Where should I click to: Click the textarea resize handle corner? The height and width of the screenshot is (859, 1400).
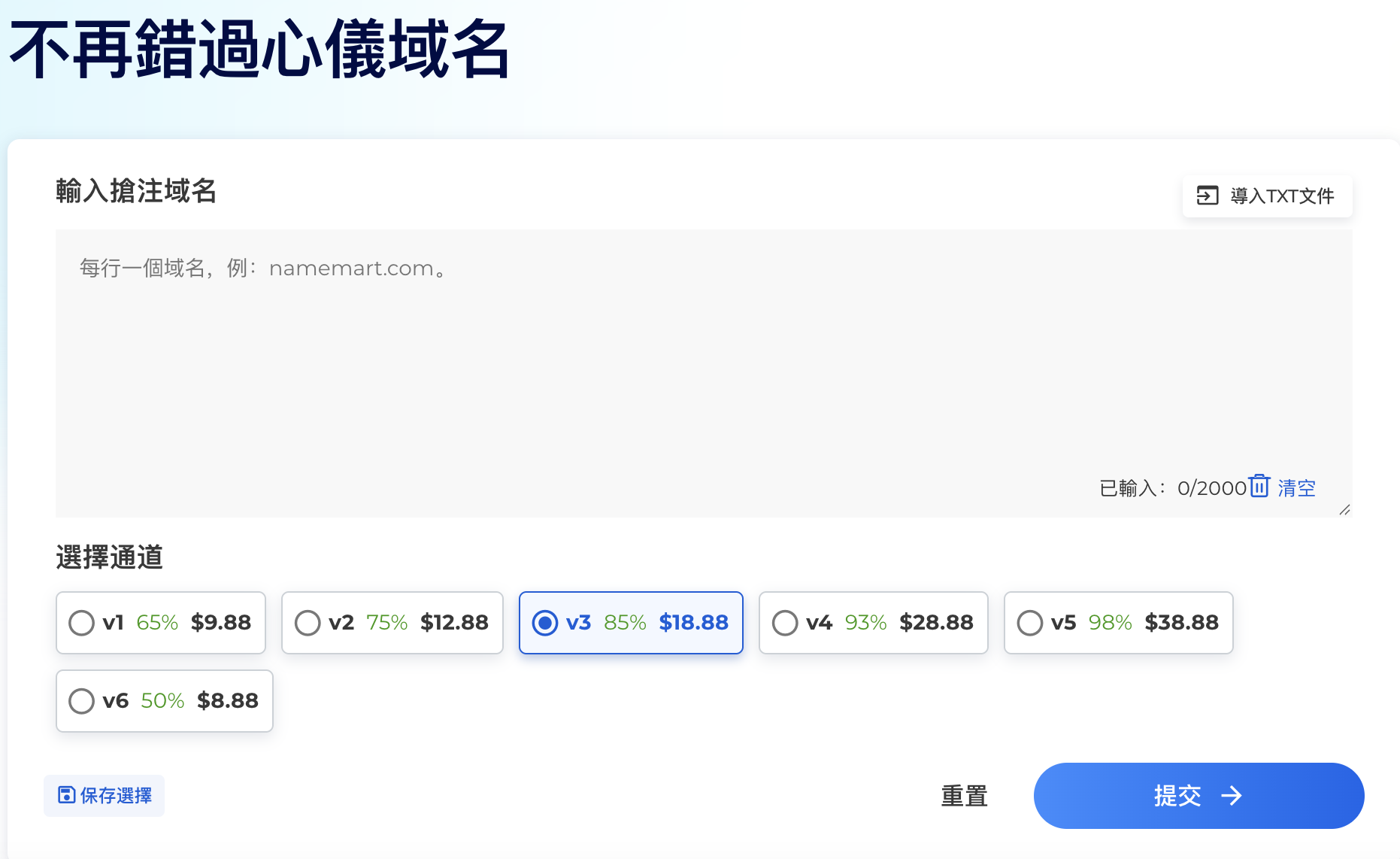pyautogui.click(x=1345, y=510)
